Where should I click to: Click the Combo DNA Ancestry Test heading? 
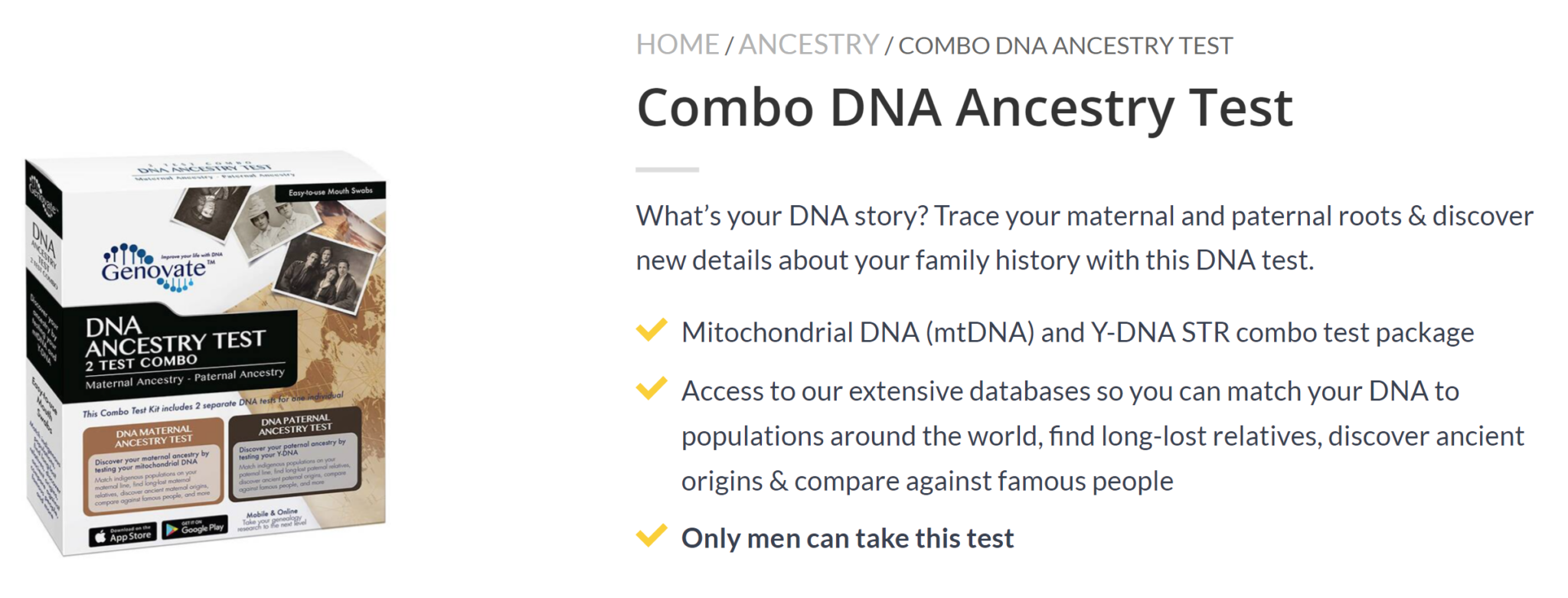click(965, 107)
